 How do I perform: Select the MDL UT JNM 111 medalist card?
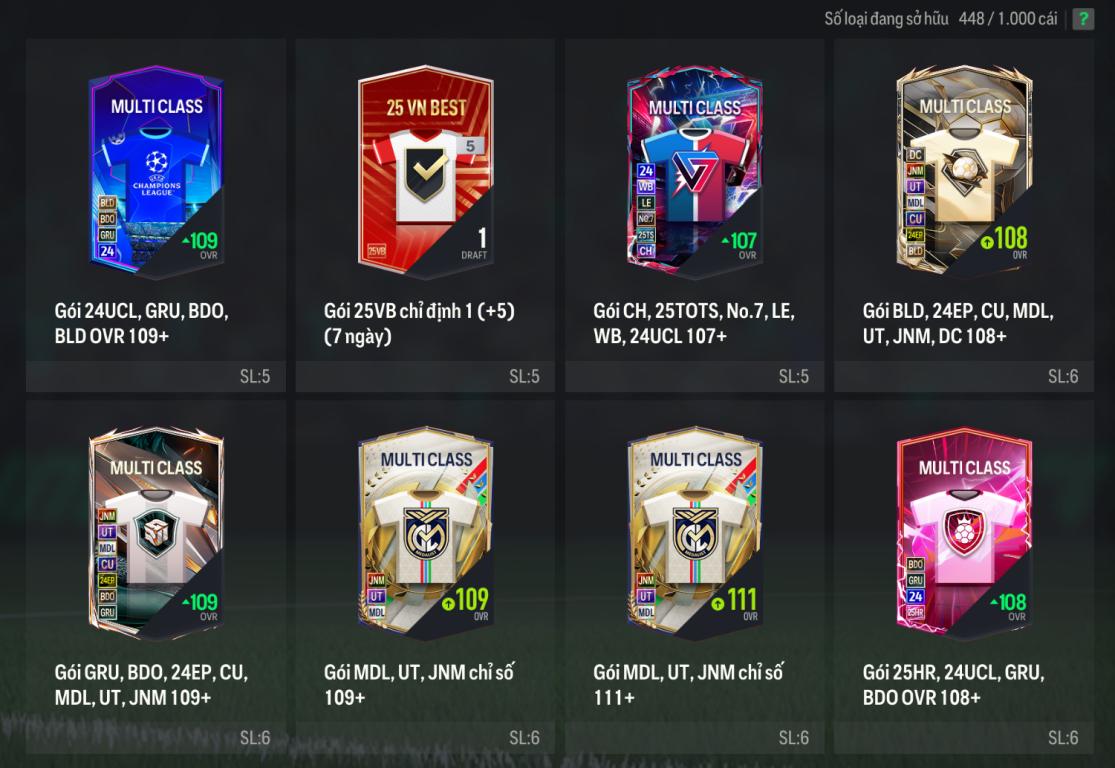pyautogui.click(x=695, y=533)
